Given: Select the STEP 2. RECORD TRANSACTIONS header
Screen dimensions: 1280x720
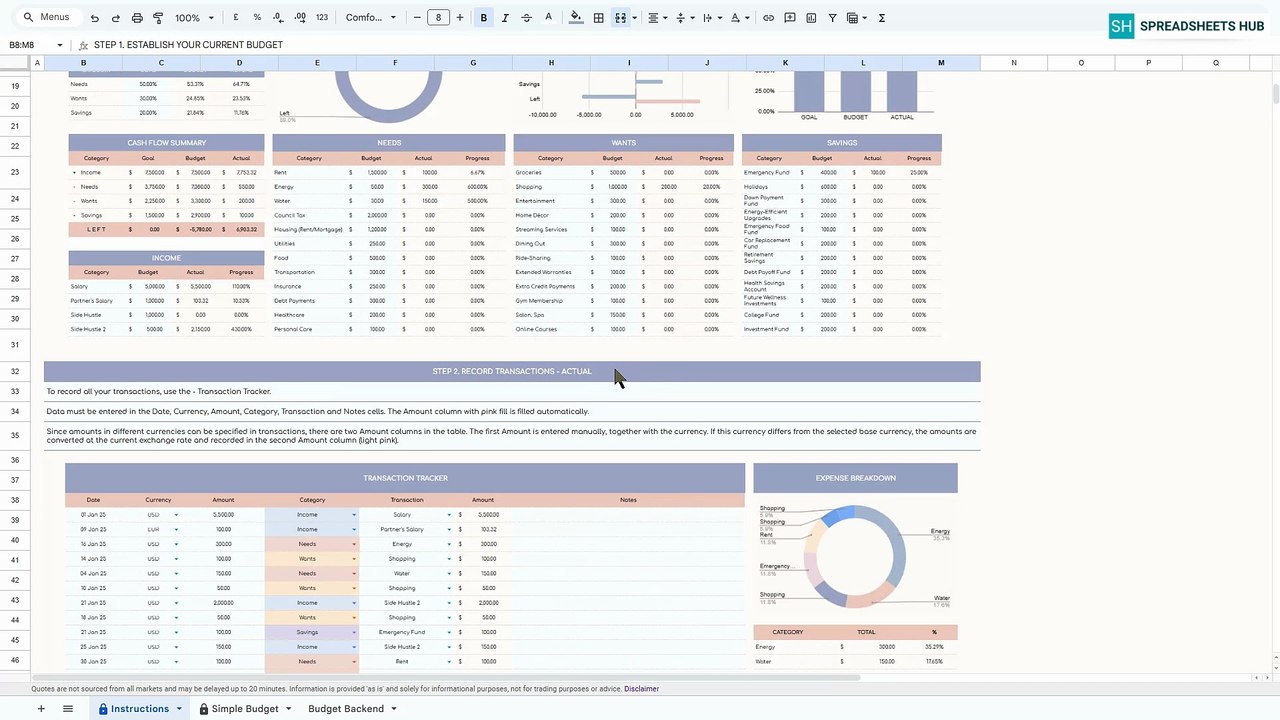Looking at the screenshot, I should 512,371.
